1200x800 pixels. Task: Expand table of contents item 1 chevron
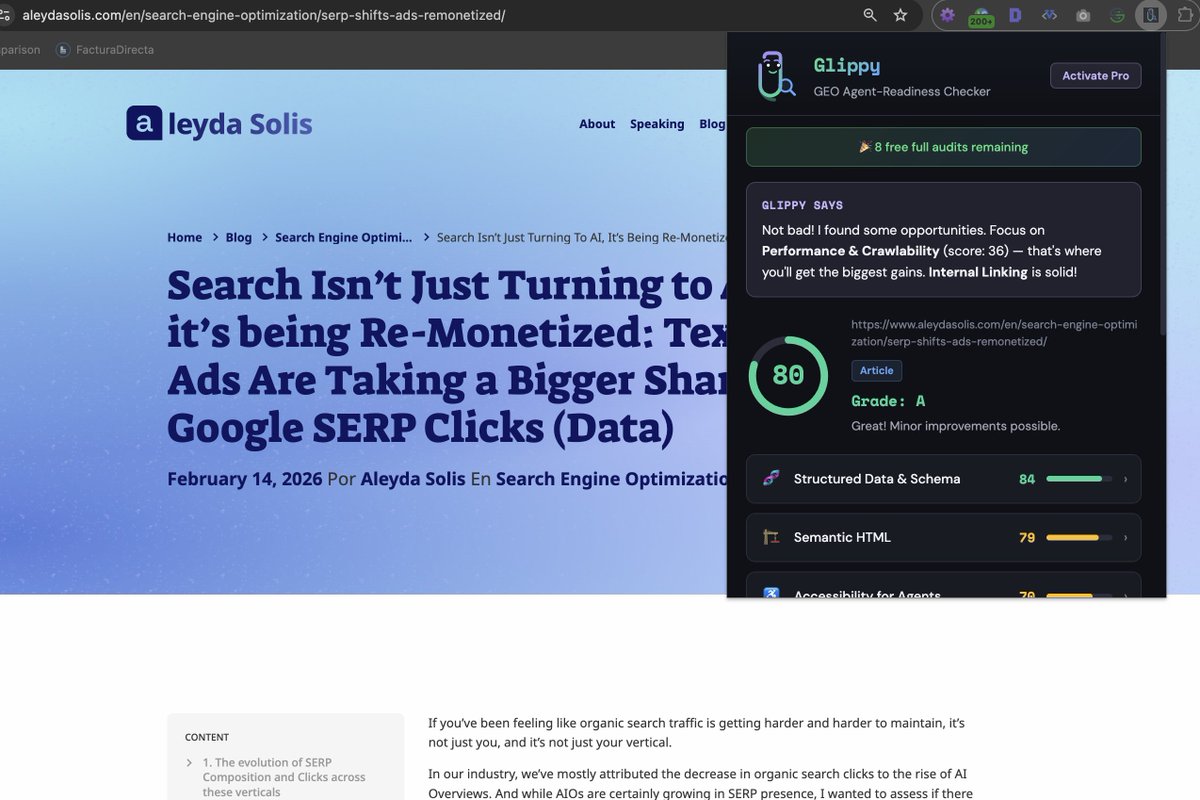click(190, 763)
